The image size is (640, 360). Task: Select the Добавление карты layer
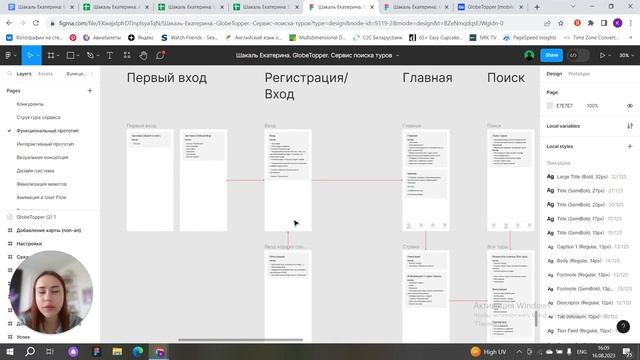pyautogui.click(x=49, y=230)
